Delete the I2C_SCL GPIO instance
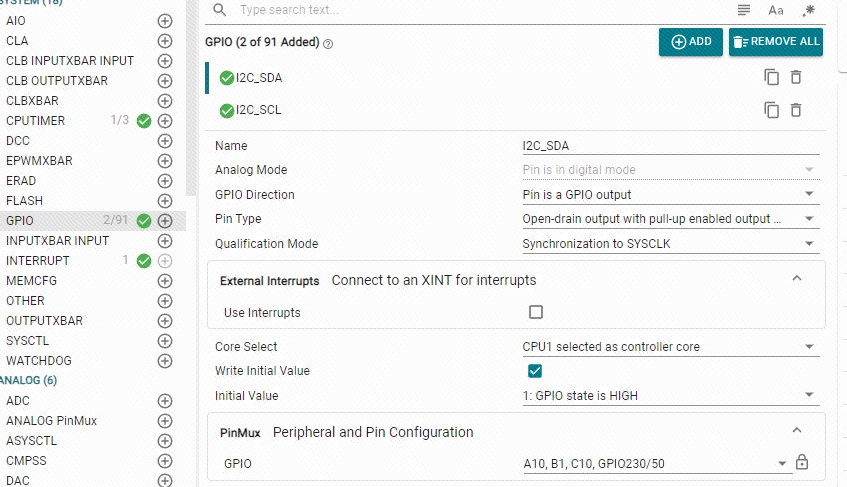This screenshot has height=487, width=847. 796,110
